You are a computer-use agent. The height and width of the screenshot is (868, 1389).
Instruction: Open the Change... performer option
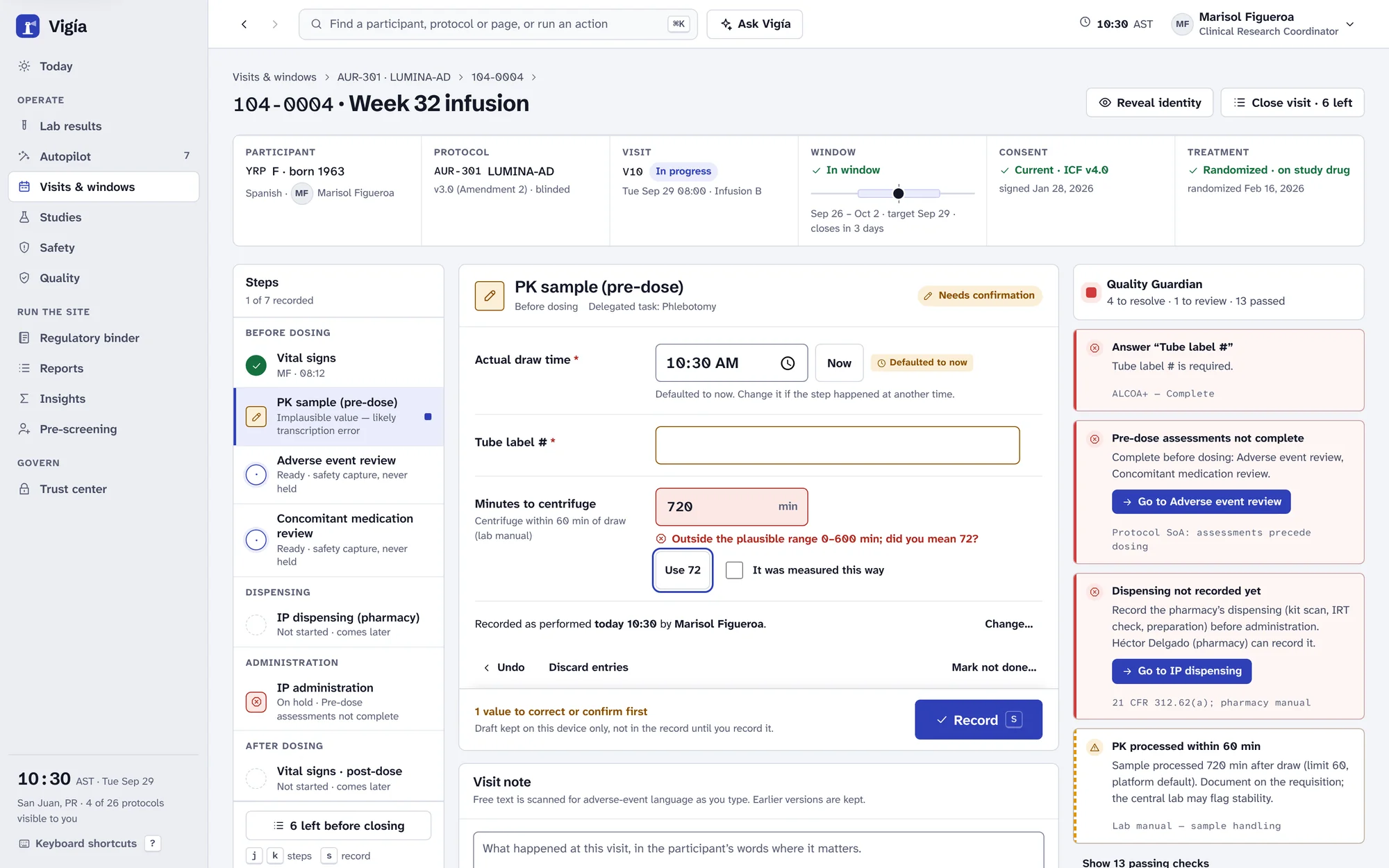[x=1008, y=624]
